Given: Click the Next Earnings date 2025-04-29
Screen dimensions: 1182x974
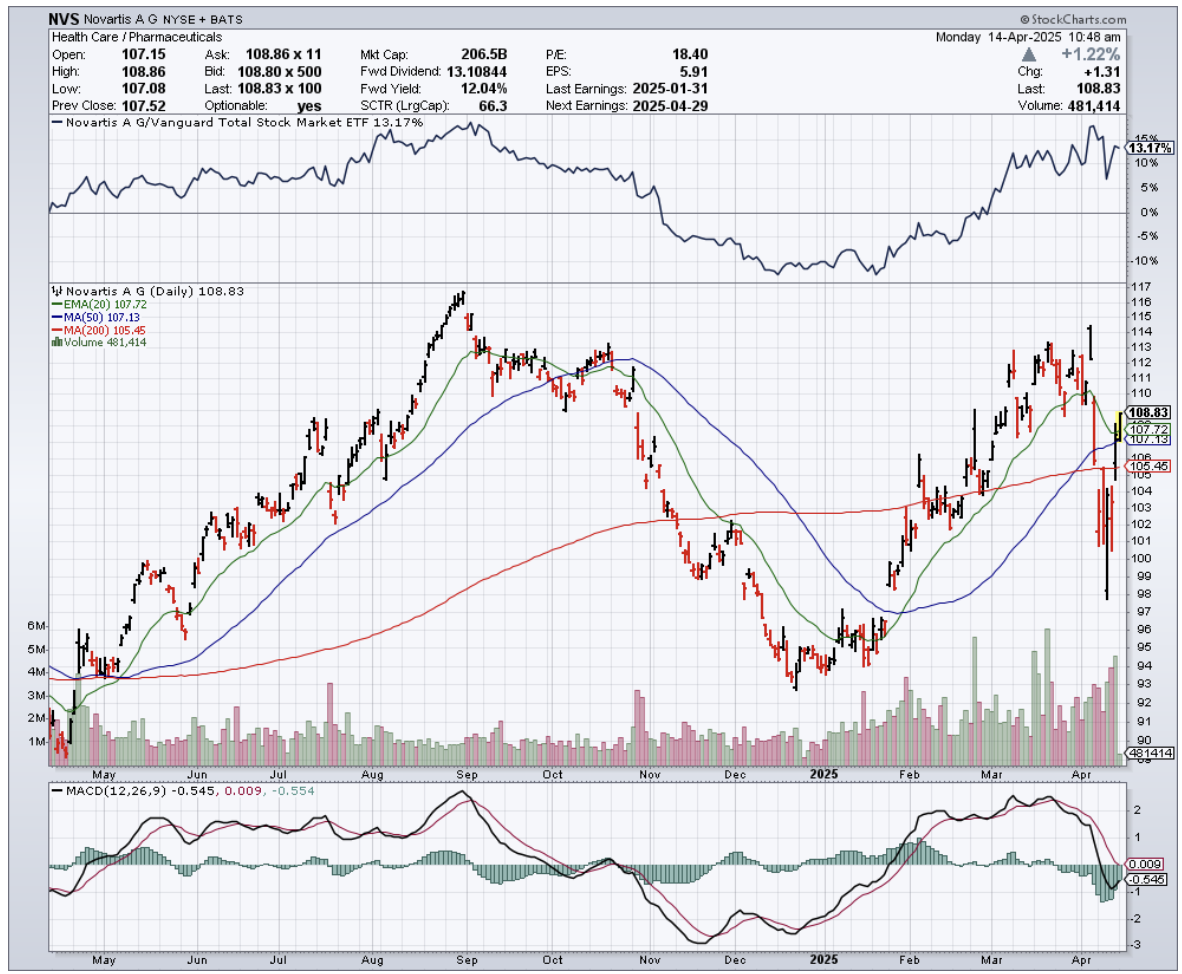Looking at the screenshot, I should [x=669, y=105].
